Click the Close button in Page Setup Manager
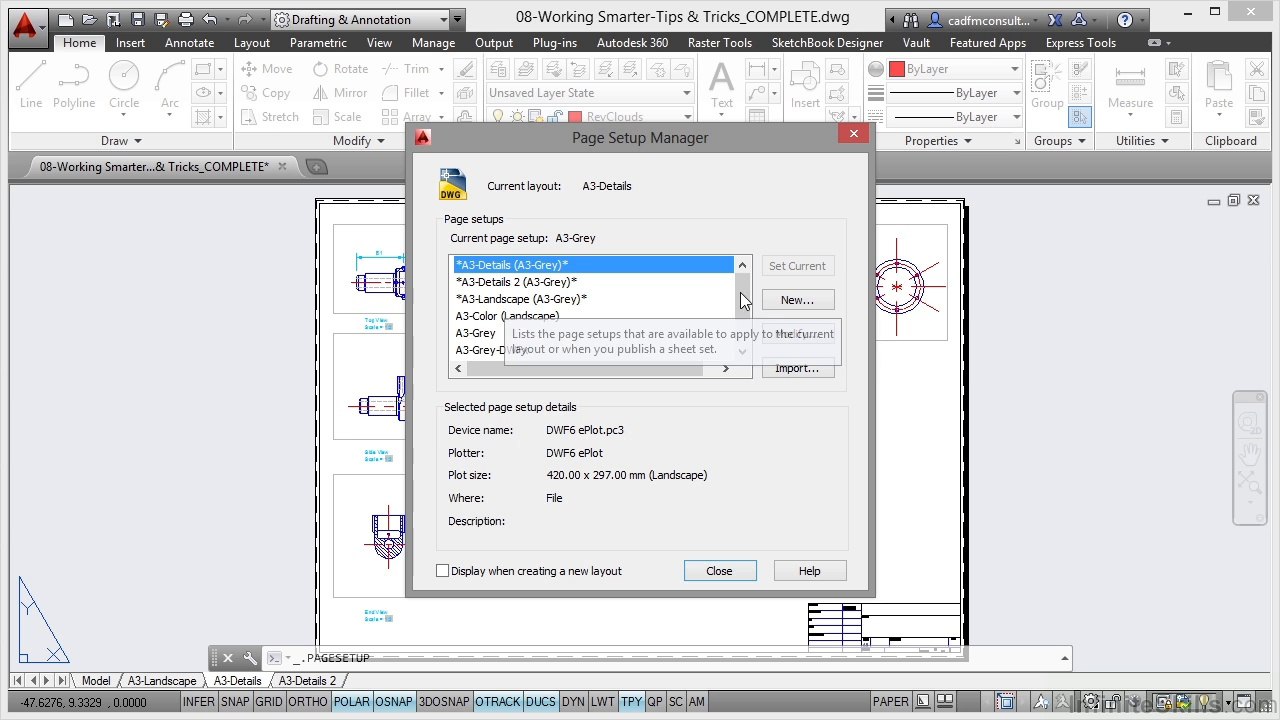Screen dimensions: 1280x720 click(719, 571)
